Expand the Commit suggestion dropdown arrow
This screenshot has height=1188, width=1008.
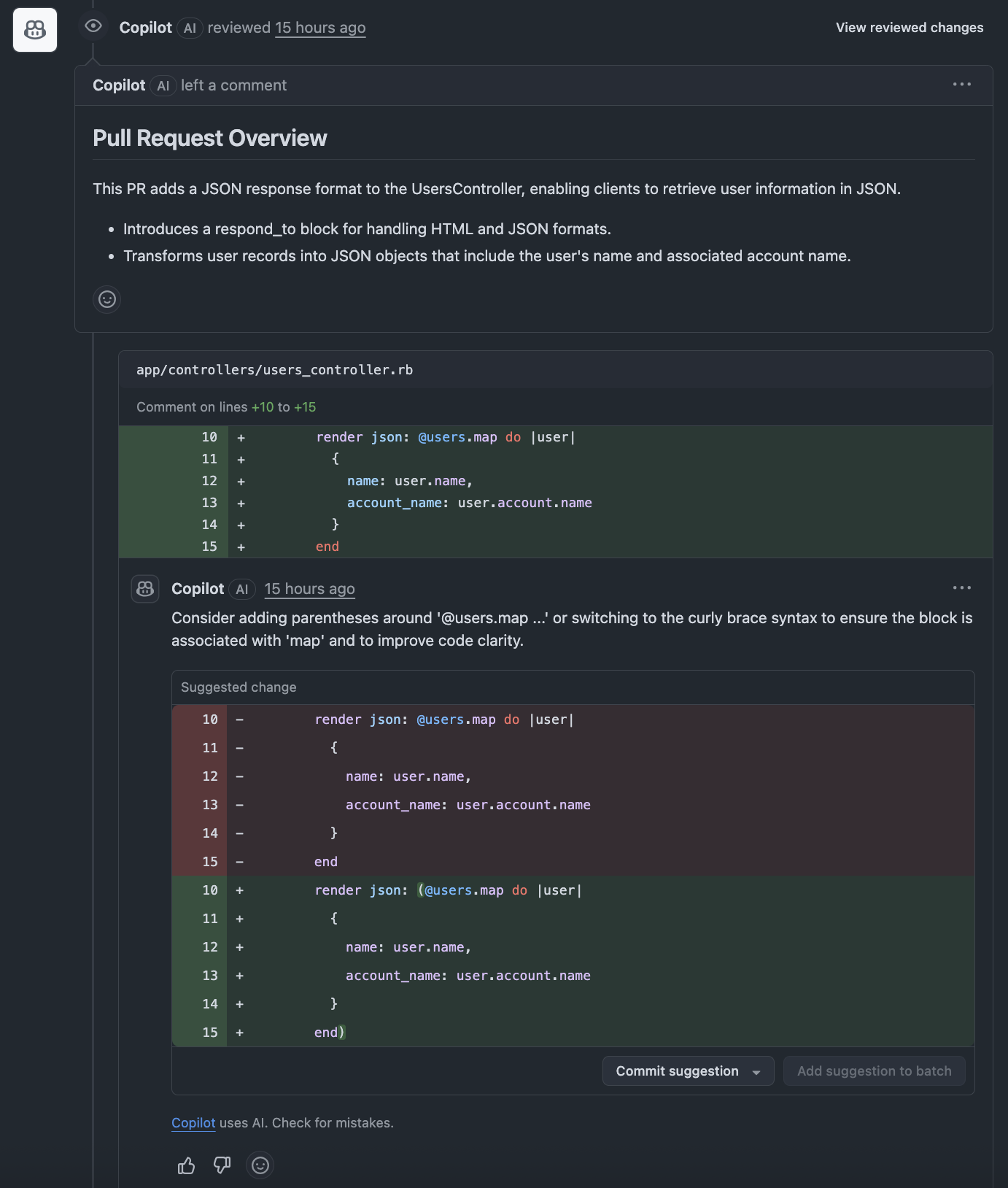756,1072
